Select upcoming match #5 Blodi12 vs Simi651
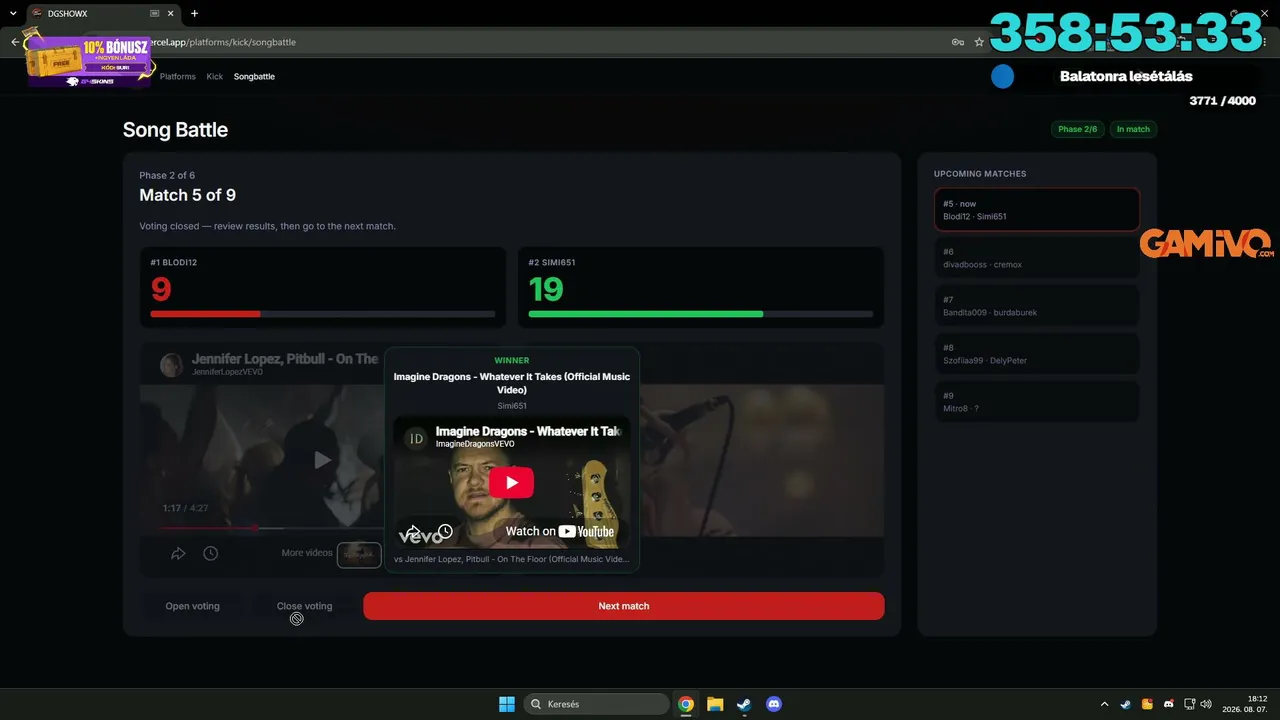This screenshot has width=1280, height=720. [x=1037, y=210]
